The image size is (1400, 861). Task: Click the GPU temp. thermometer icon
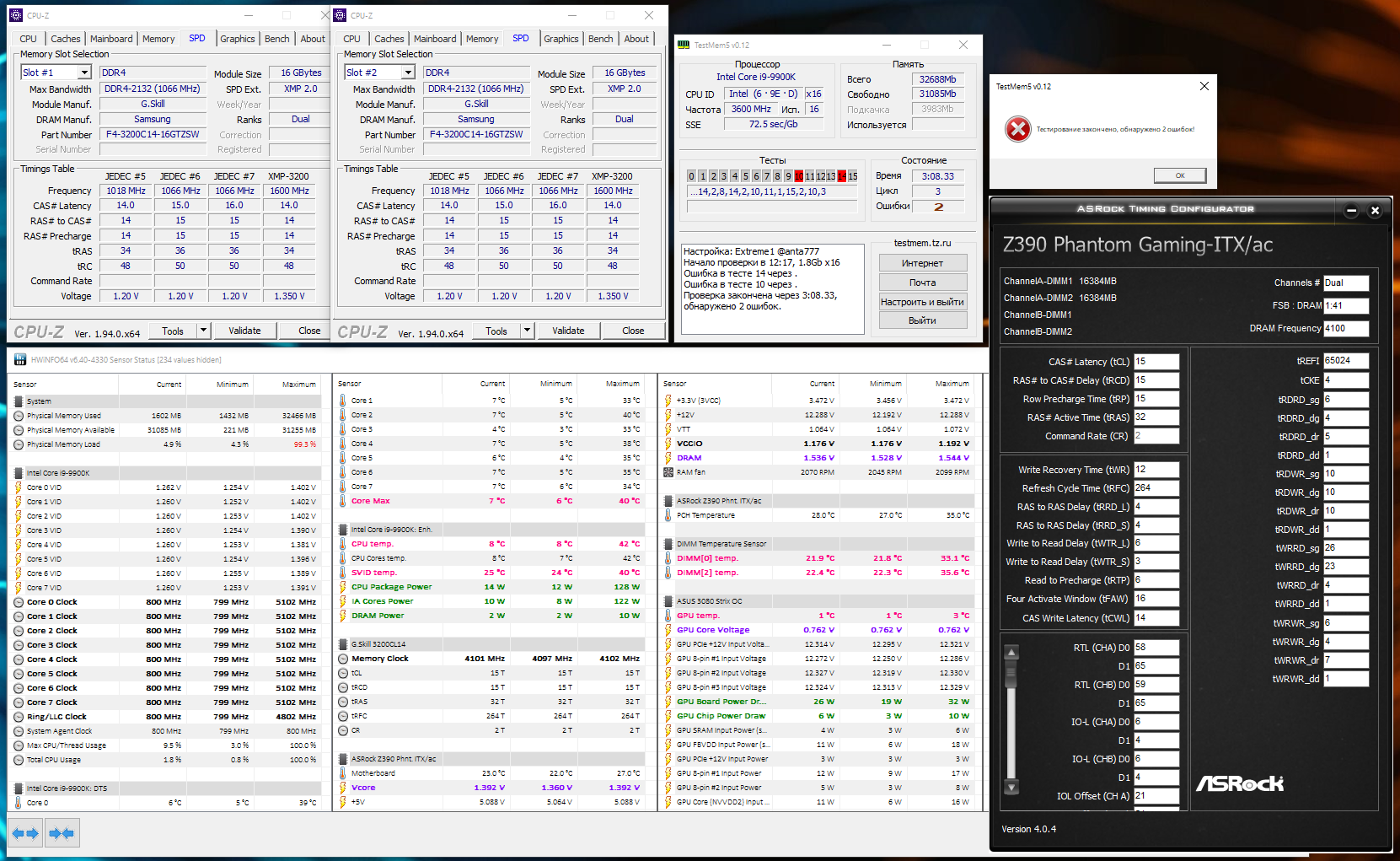pyautogui.click(x=668, y=616)
